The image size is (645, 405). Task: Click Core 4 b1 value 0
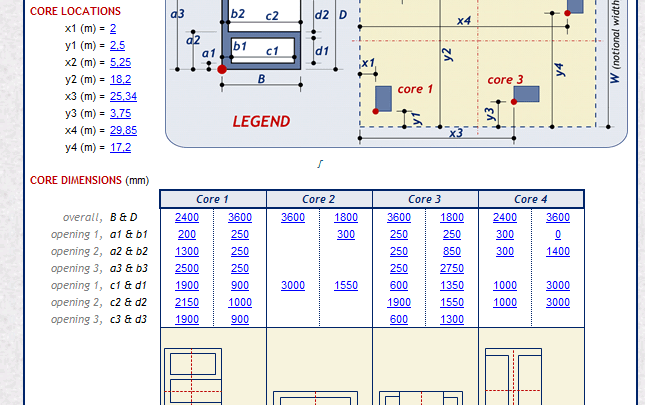[558, 234]
